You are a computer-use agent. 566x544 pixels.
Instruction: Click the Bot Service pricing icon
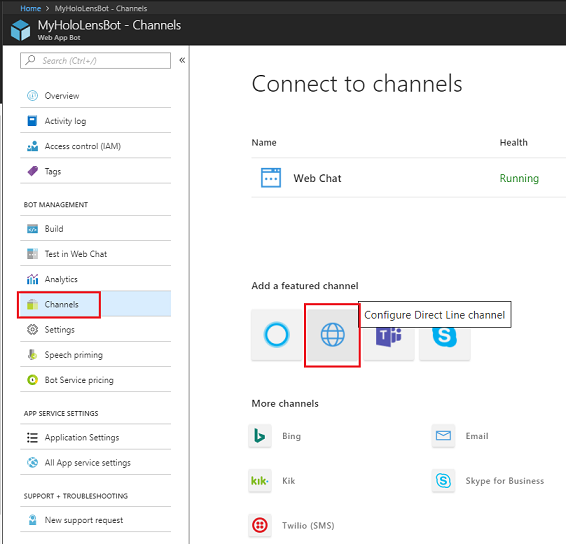click(x=32, y=380)
